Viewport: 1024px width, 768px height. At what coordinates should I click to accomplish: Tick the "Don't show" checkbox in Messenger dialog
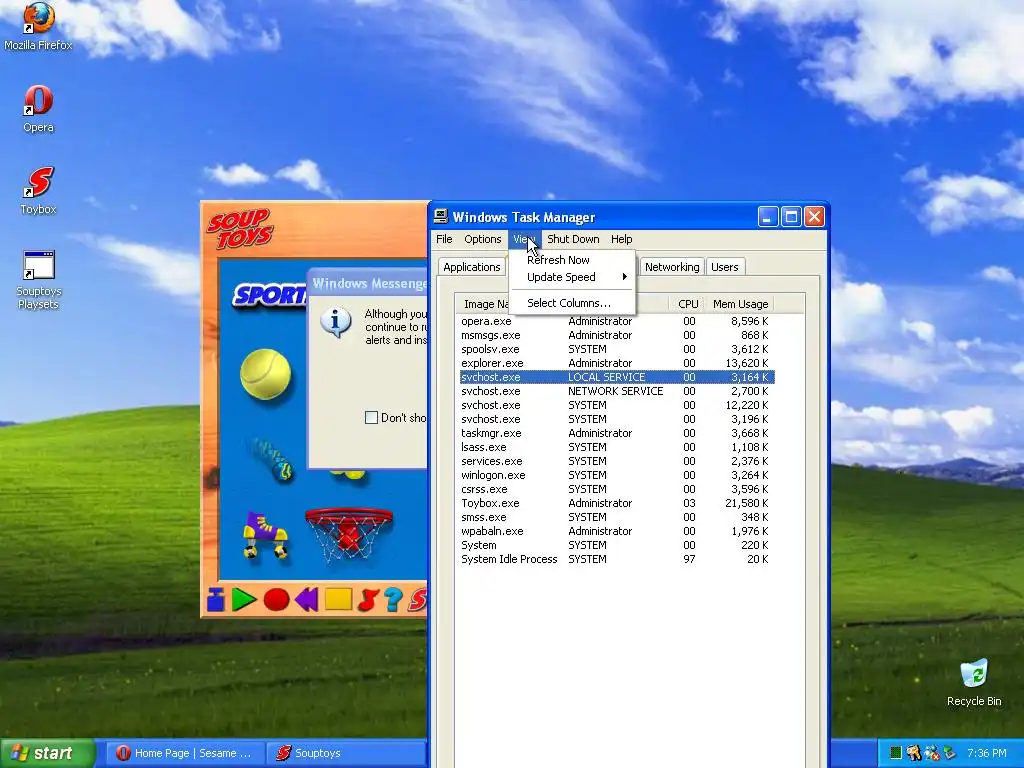click(x=371, y=417)
